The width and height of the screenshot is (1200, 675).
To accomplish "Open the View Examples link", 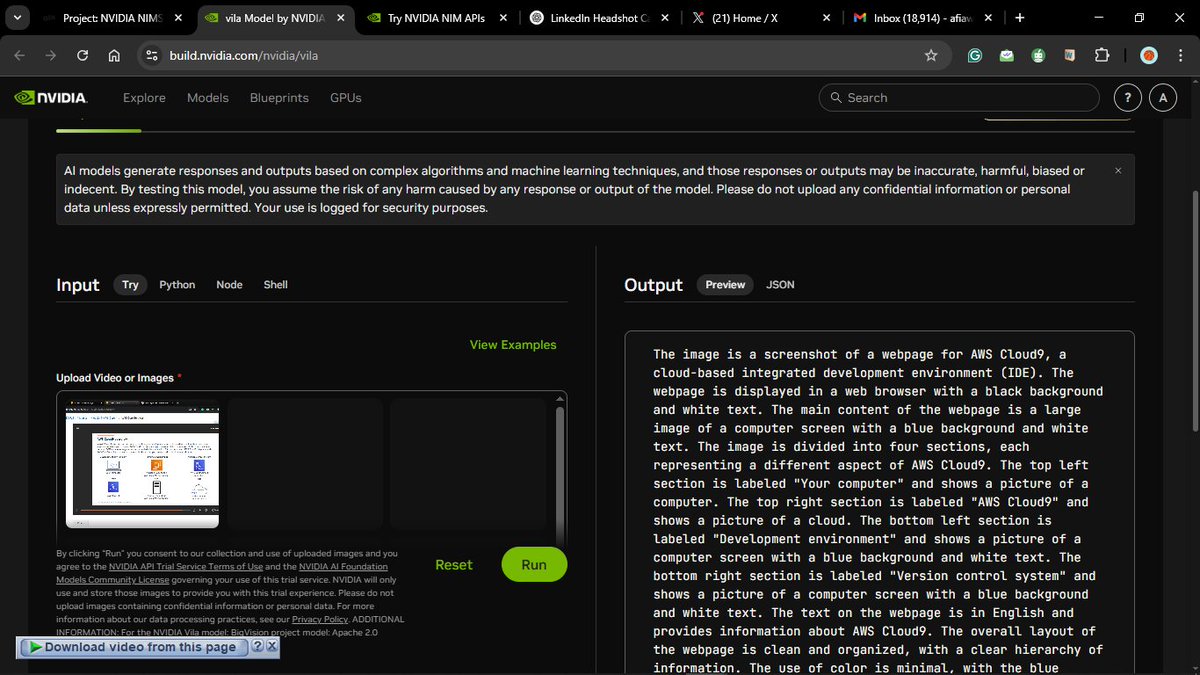I will pos(513,345).
